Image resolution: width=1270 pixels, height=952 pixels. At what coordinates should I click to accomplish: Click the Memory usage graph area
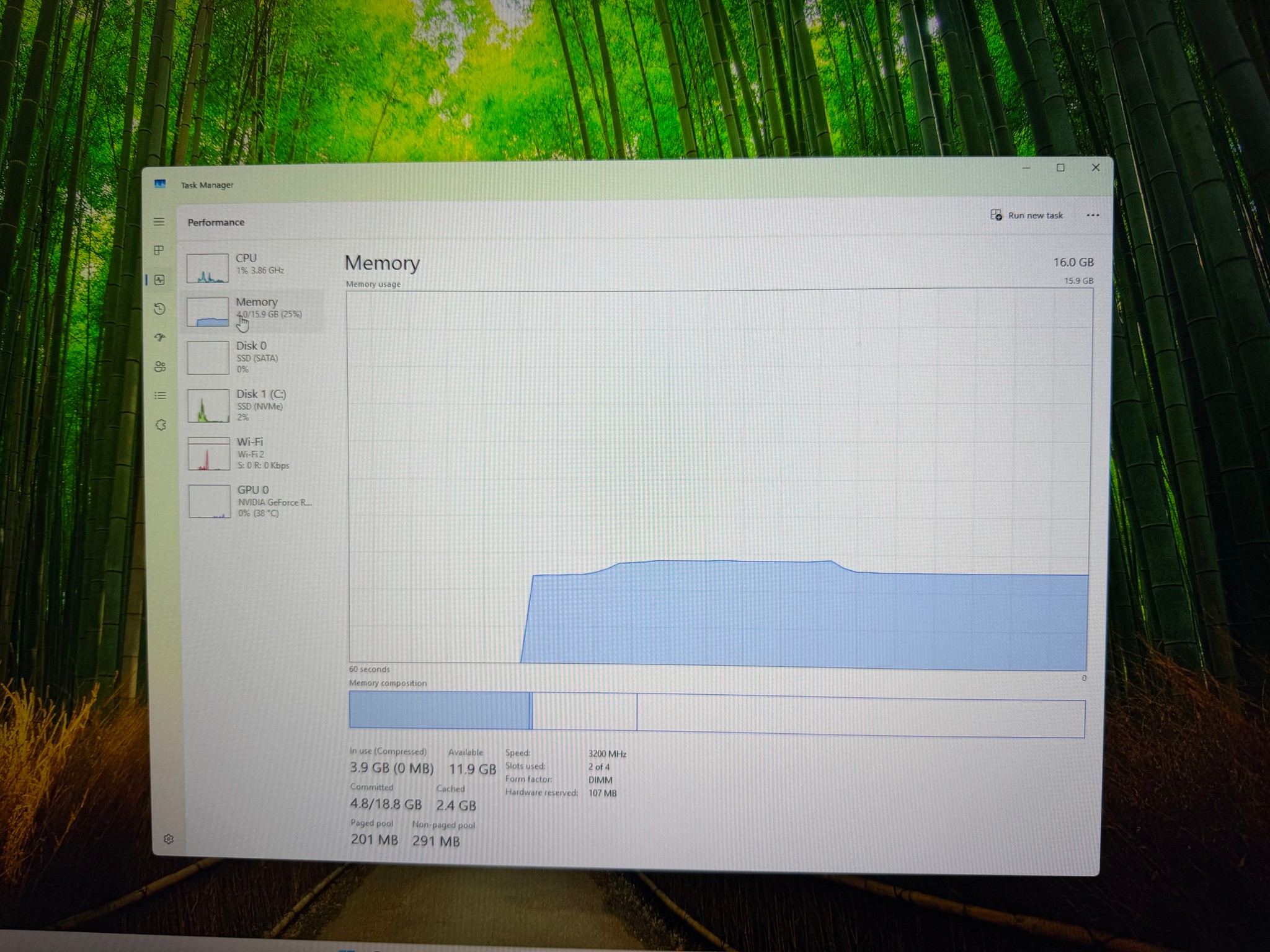[x=719, y=480]
